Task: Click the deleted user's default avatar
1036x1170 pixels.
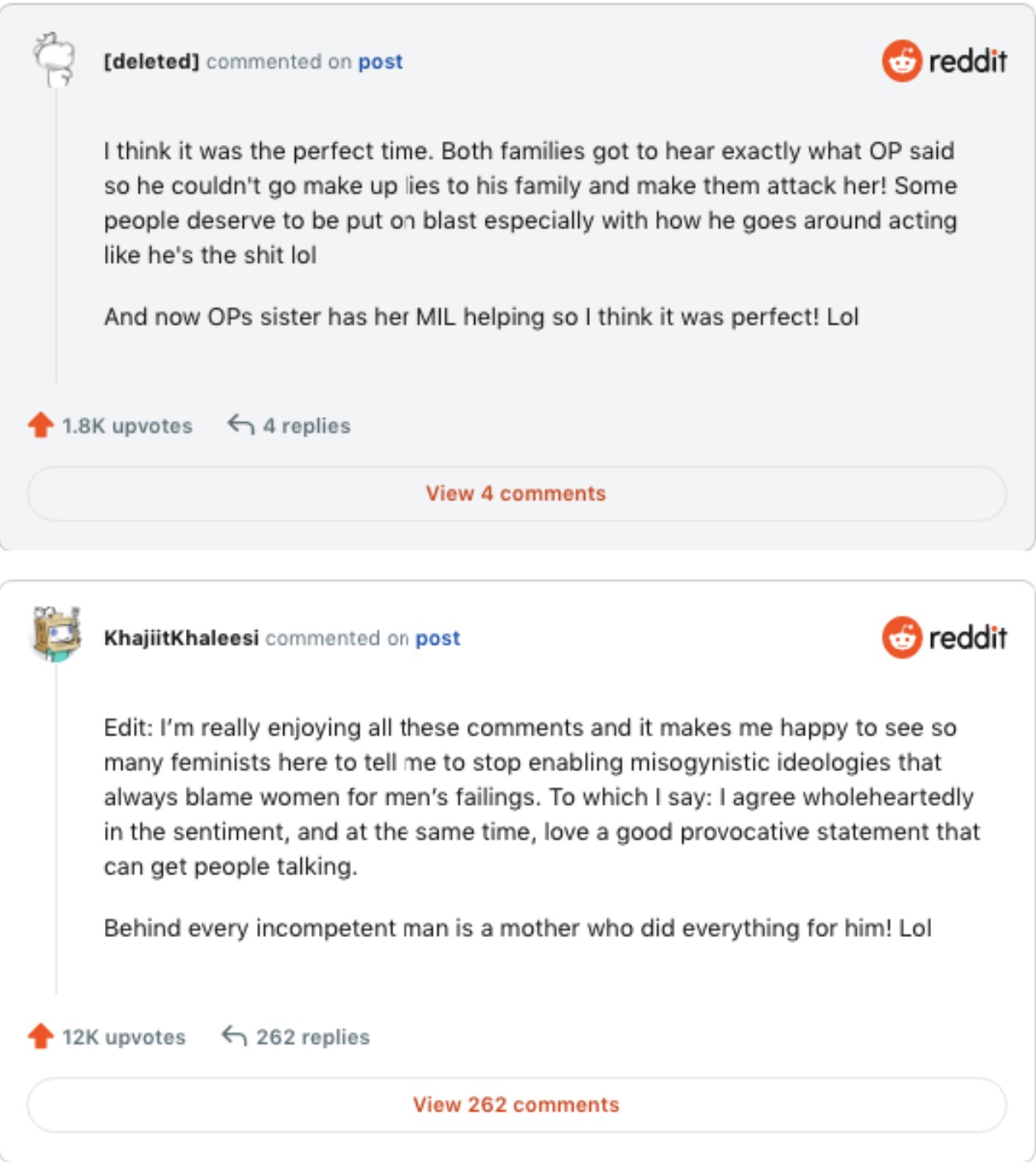Action: point(55,59)
